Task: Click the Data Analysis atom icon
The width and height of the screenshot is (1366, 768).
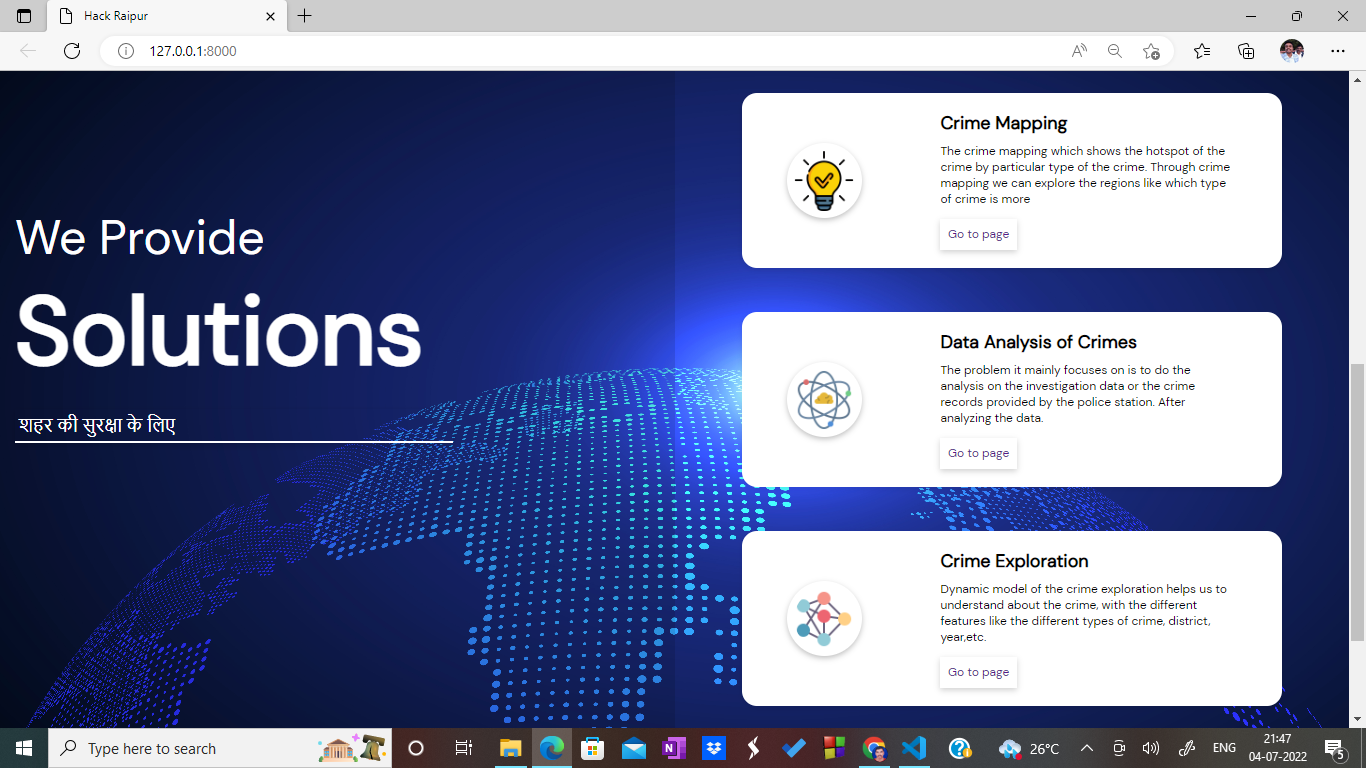Action: pos(824,400)
